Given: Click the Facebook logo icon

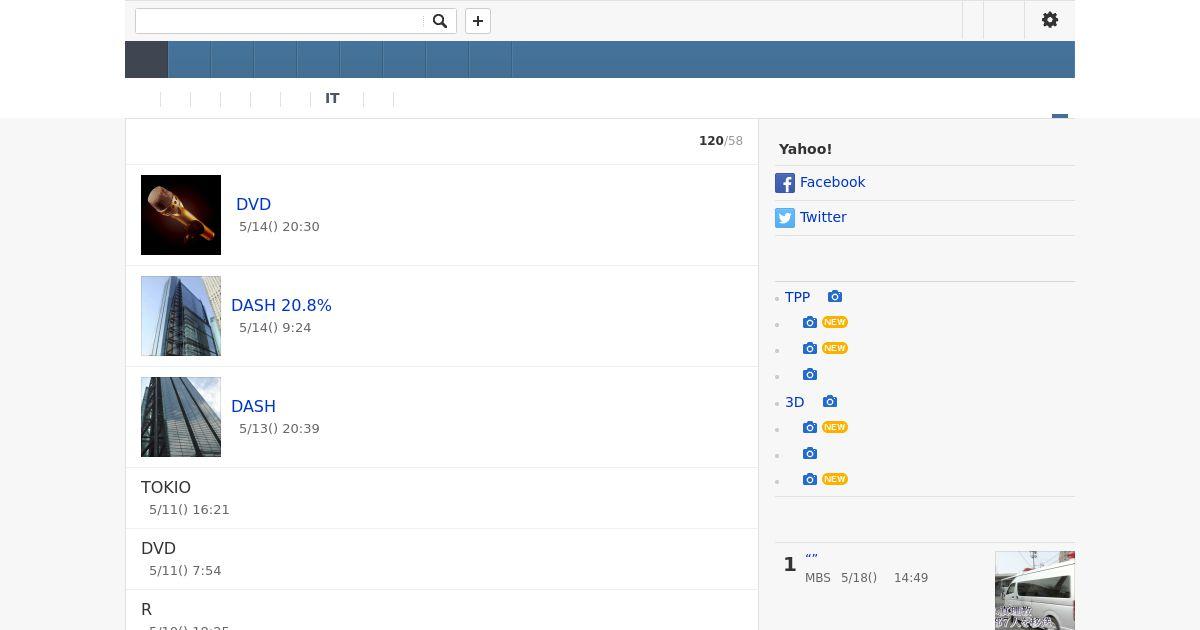Looking at the screenshot, I should (x=785, y=183).
